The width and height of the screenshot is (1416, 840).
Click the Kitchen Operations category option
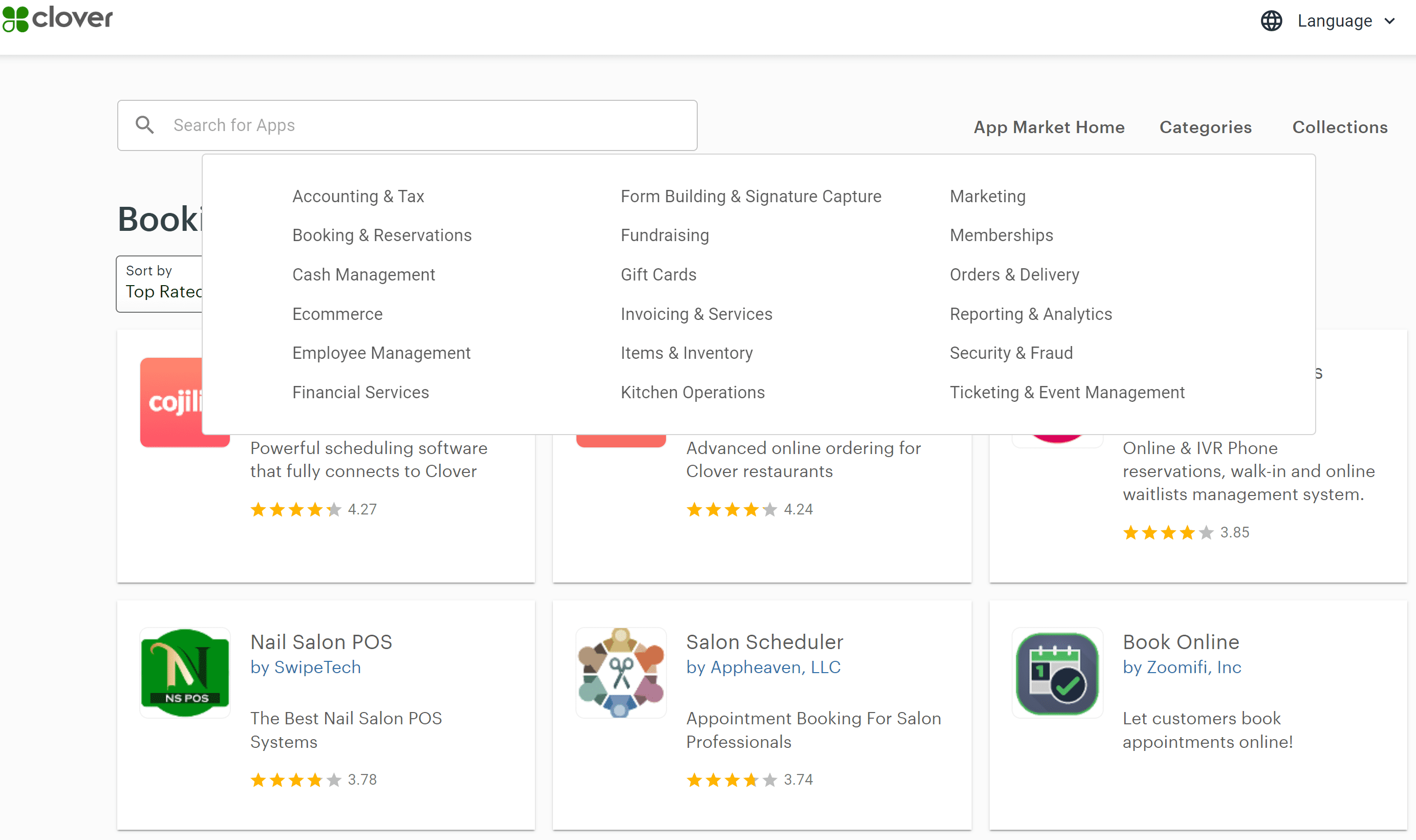[x=693, y=392]
